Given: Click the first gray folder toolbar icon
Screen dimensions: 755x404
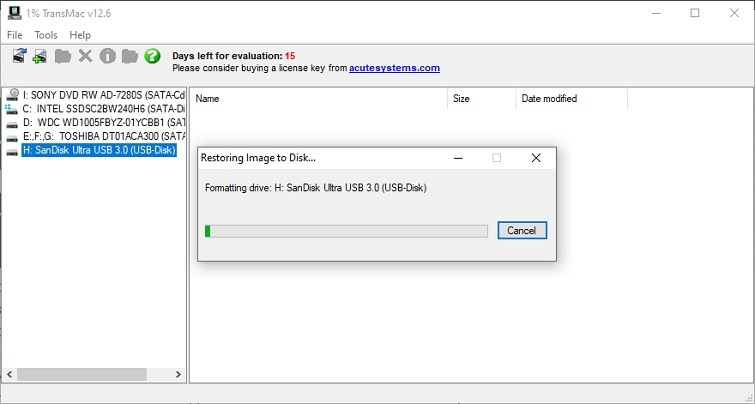Looking at the screenshot, I should 63,56.
